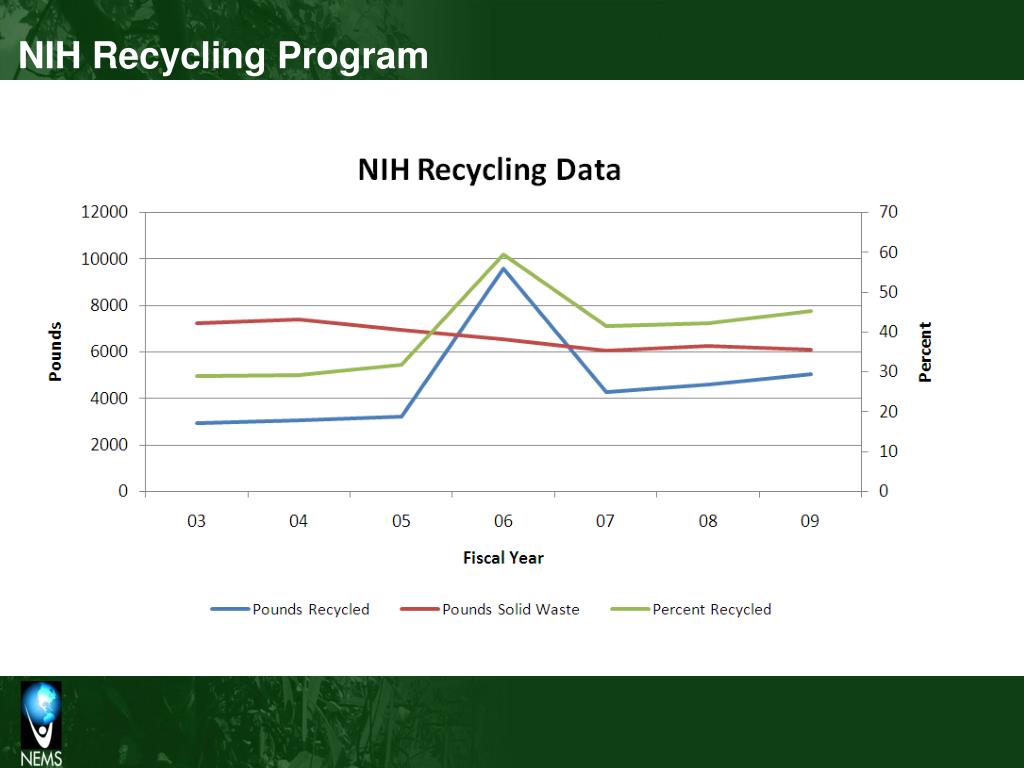Click the green line peak at year 06
Screen dimensions: 1024x768
pyautogui.click(x=504, y=255)
